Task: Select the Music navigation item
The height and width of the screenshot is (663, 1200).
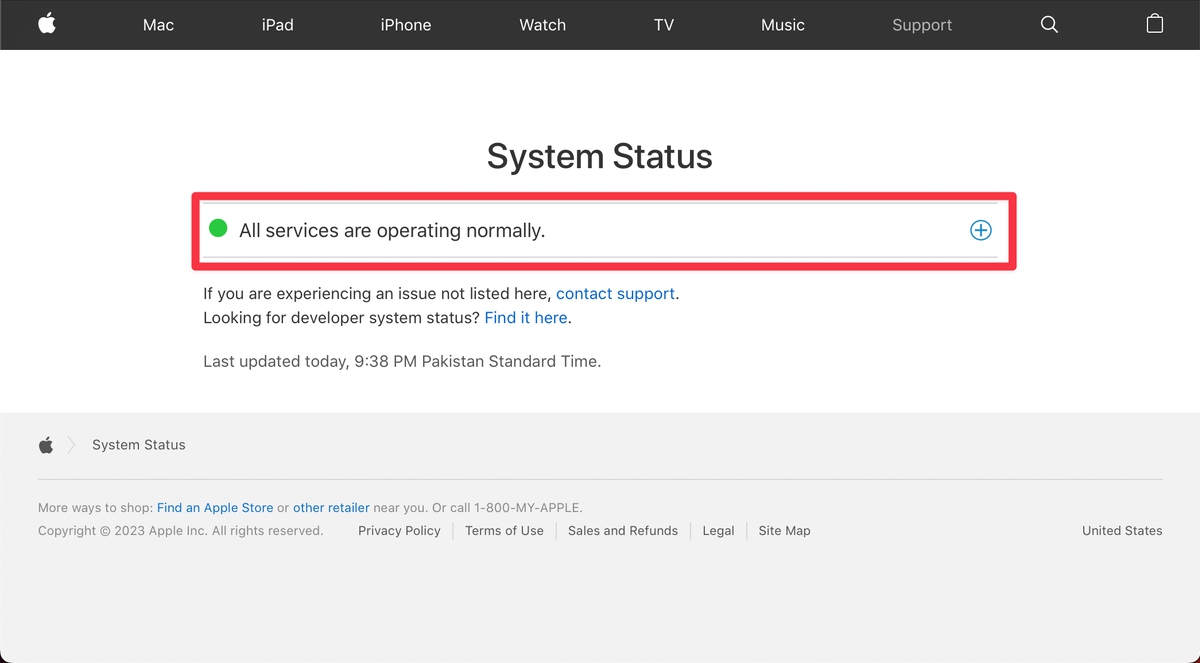Action: pyautogui.click(x=783, y=25)
